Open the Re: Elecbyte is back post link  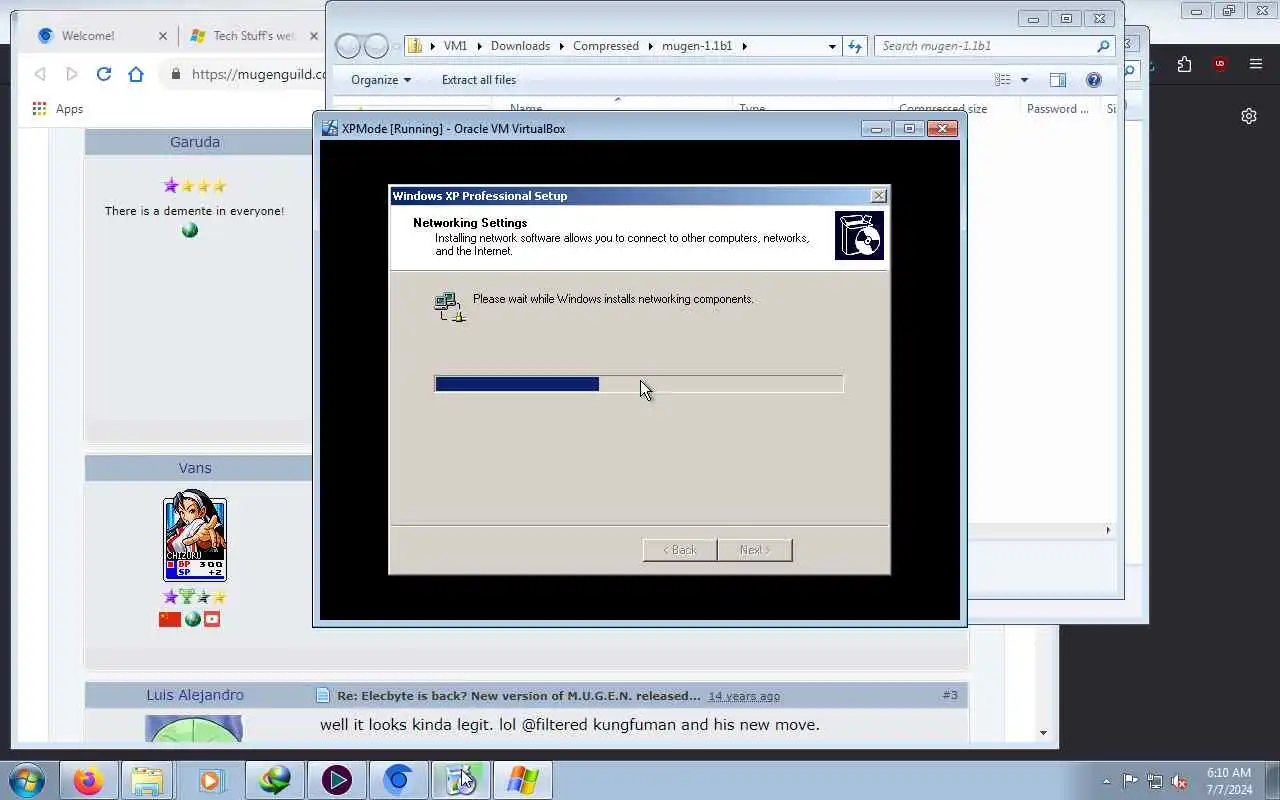(518, 696)
